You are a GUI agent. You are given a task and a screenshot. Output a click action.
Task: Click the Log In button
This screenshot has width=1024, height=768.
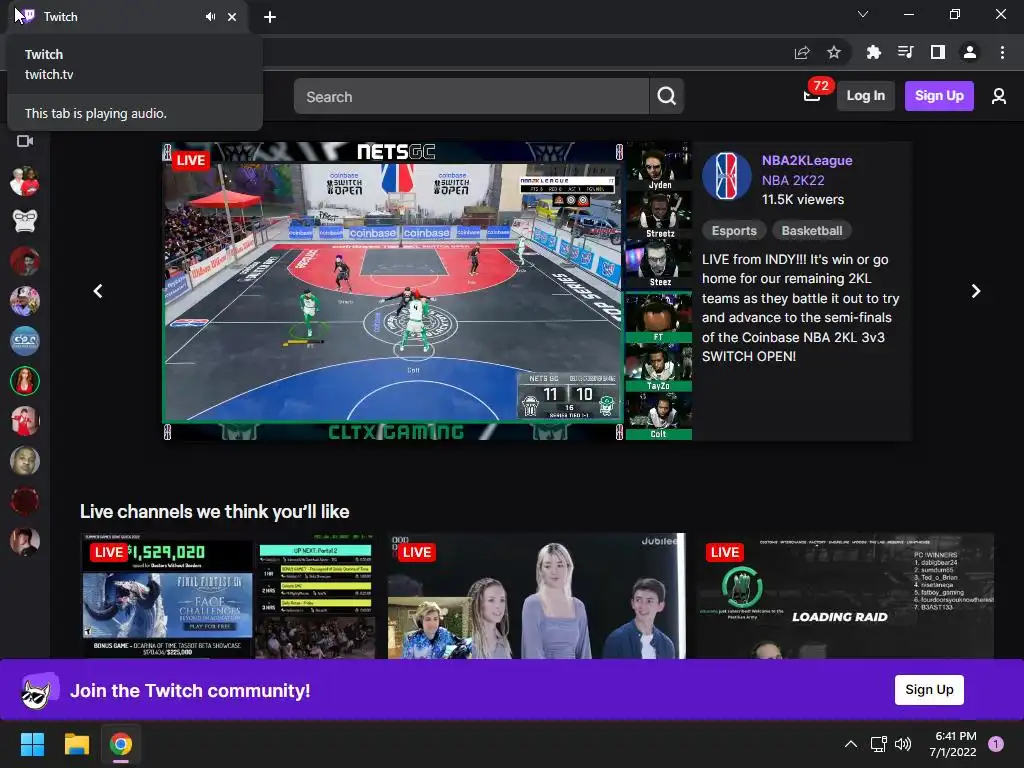865,96
